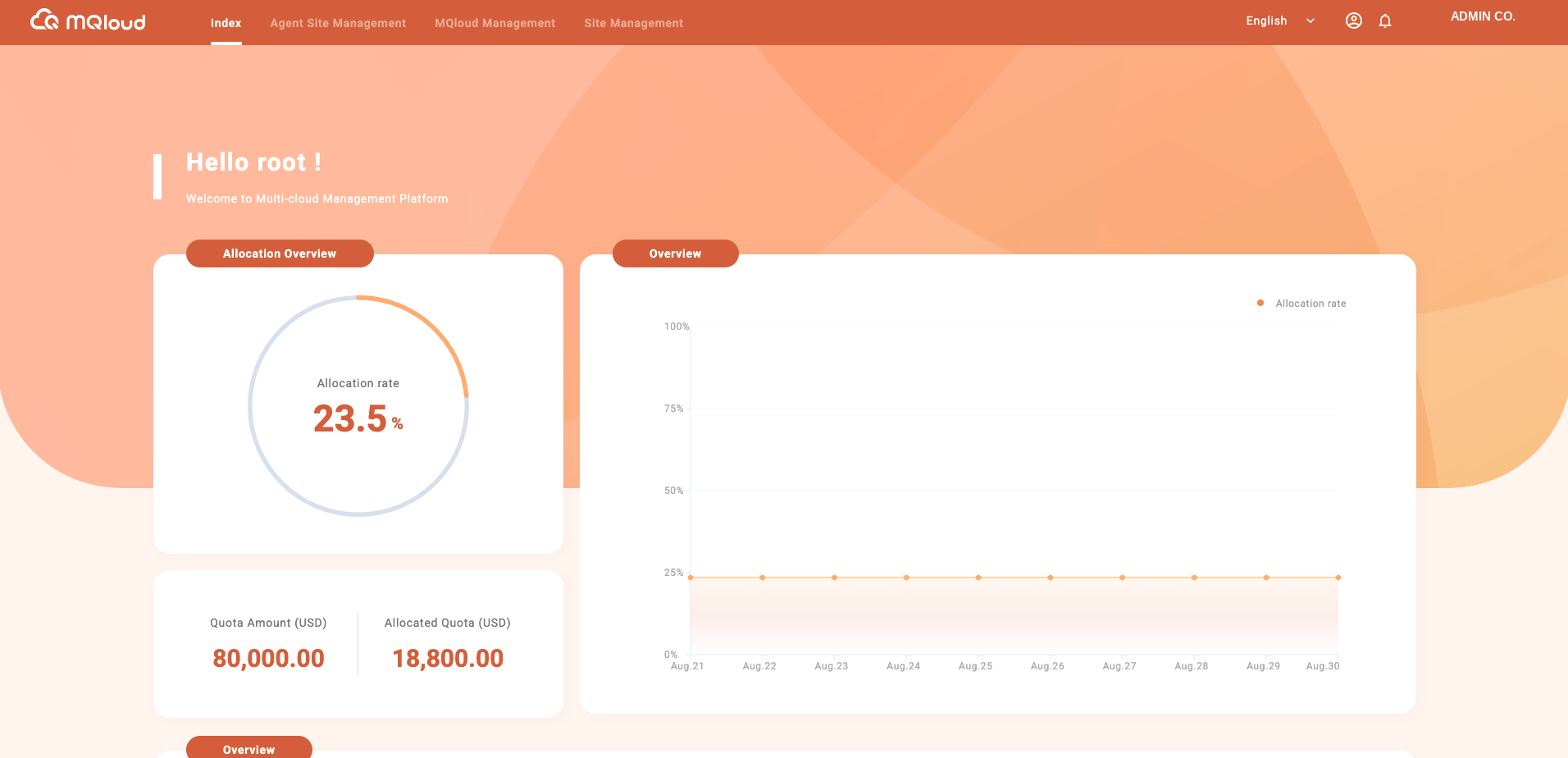The height and width of the screenshot is (758, 1568).
Task: Click the language dropdown chevron arrow
Action: pyautogui.click(x=1310, y=21)
